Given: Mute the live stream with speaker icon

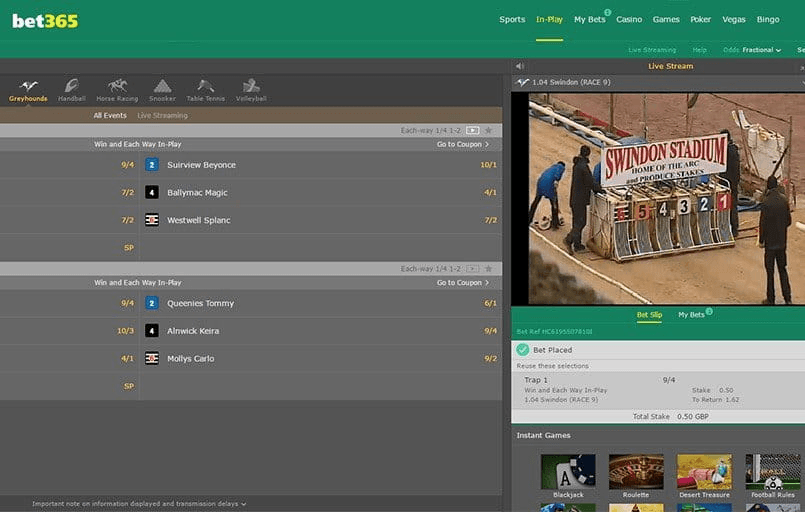Looking at the screenshot, I should tap(520, 66).
